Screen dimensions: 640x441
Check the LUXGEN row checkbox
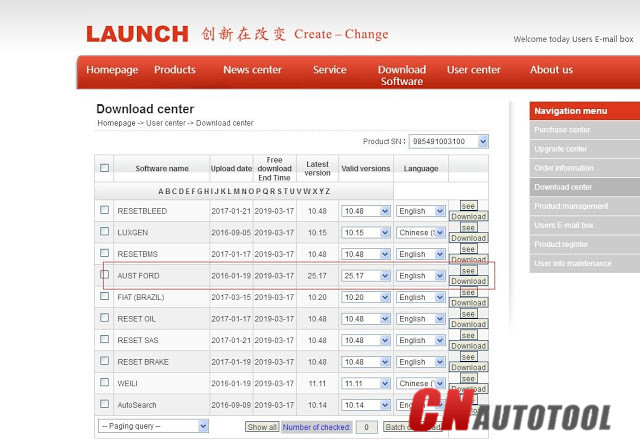(104, 232)
